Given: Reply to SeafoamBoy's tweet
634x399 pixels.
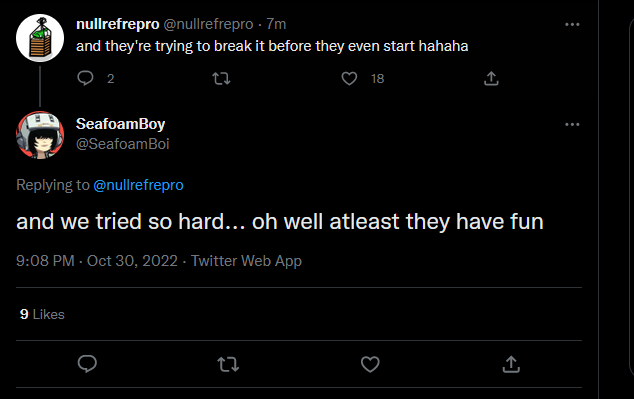Looking at the screenshot, I should click(x=87, y=364).
